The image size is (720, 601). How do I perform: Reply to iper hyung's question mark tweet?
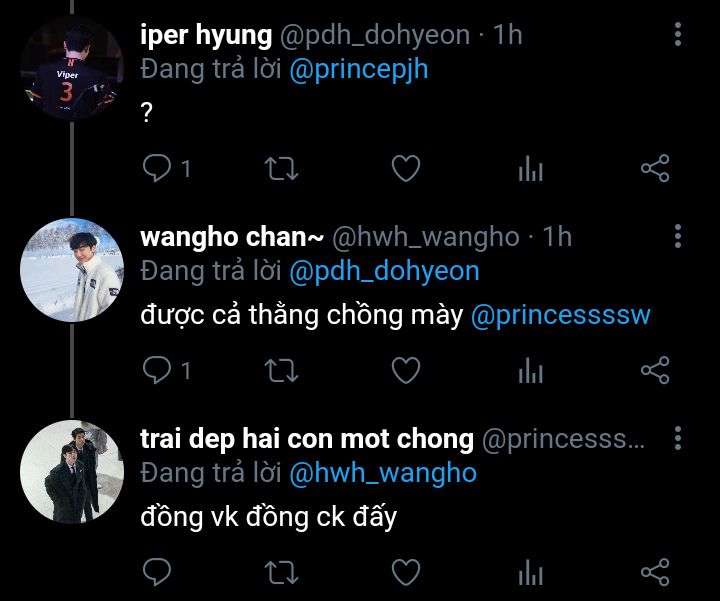(x=157, y=168)
